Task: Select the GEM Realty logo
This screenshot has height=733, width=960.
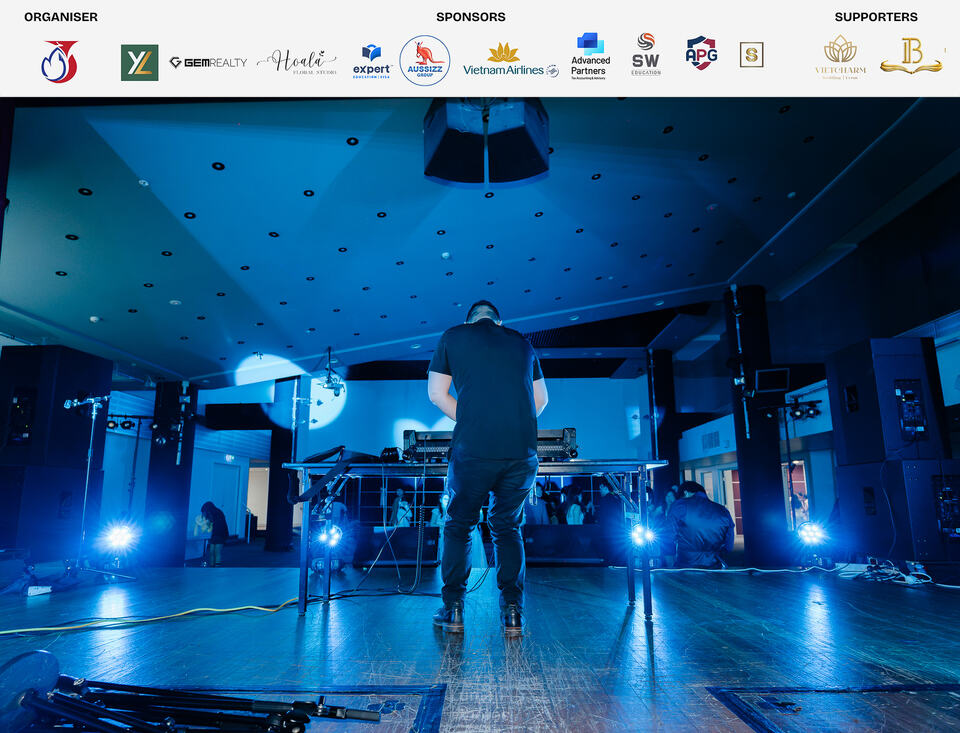Action: click(208, 62)
